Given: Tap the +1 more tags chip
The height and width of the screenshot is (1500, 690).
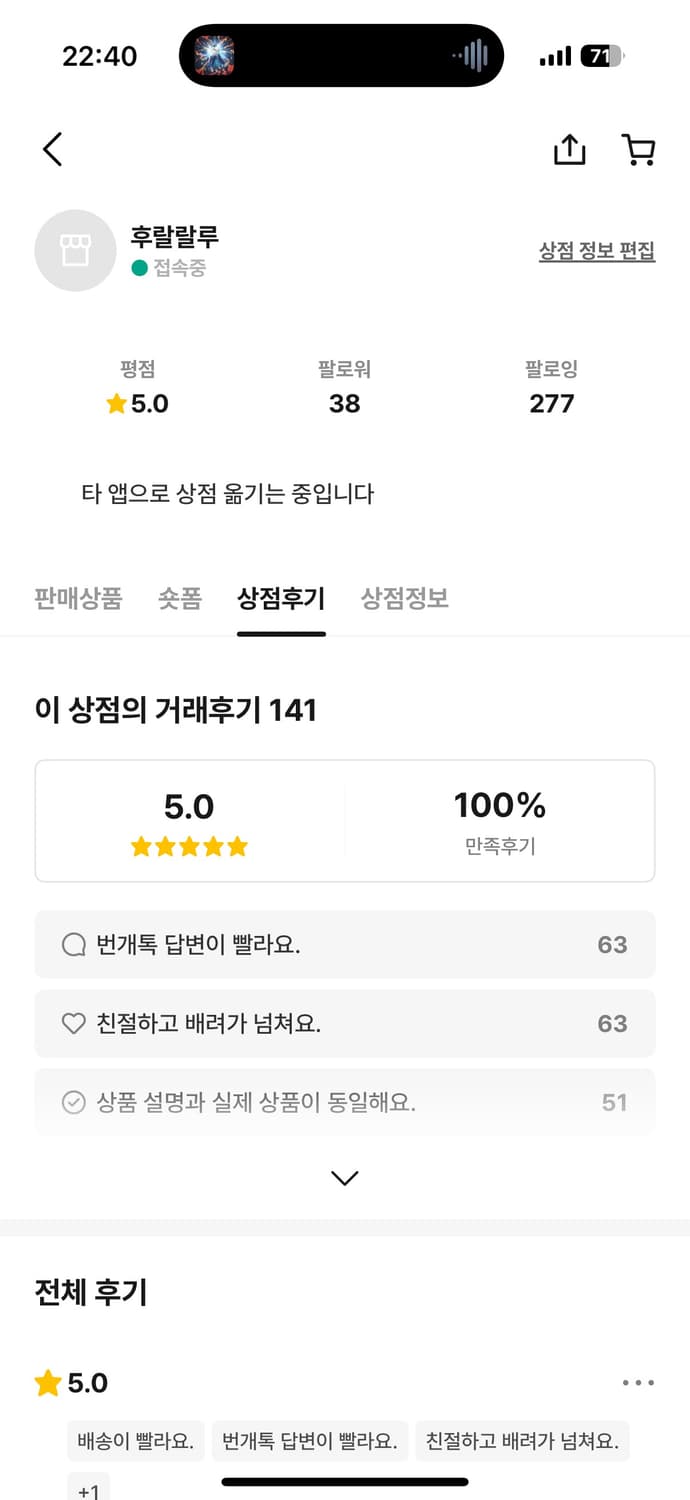Looking at the screenshot, I should tap(89, 1490).
